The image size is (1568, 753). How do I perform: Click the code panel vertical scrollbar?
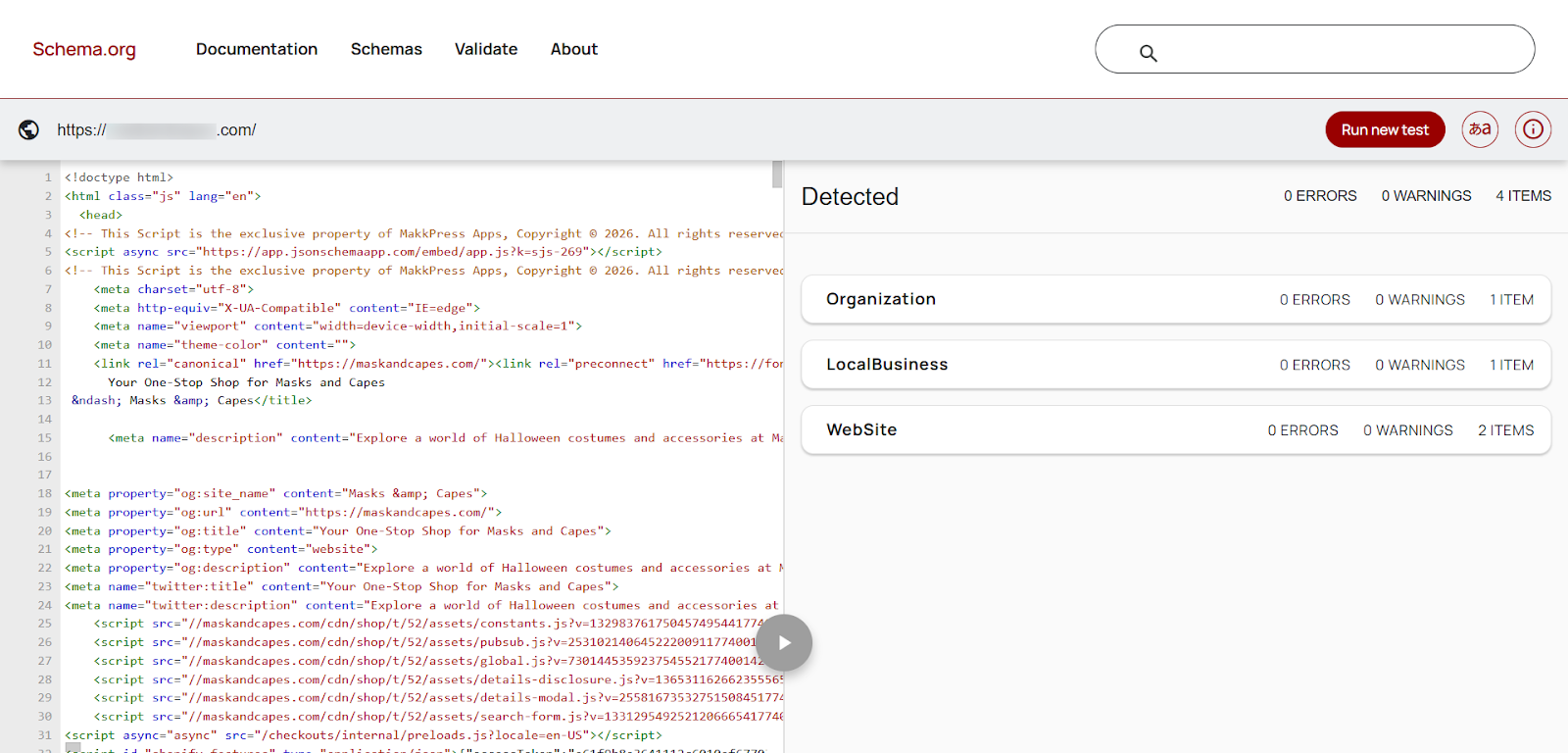[x=777, y=175]
